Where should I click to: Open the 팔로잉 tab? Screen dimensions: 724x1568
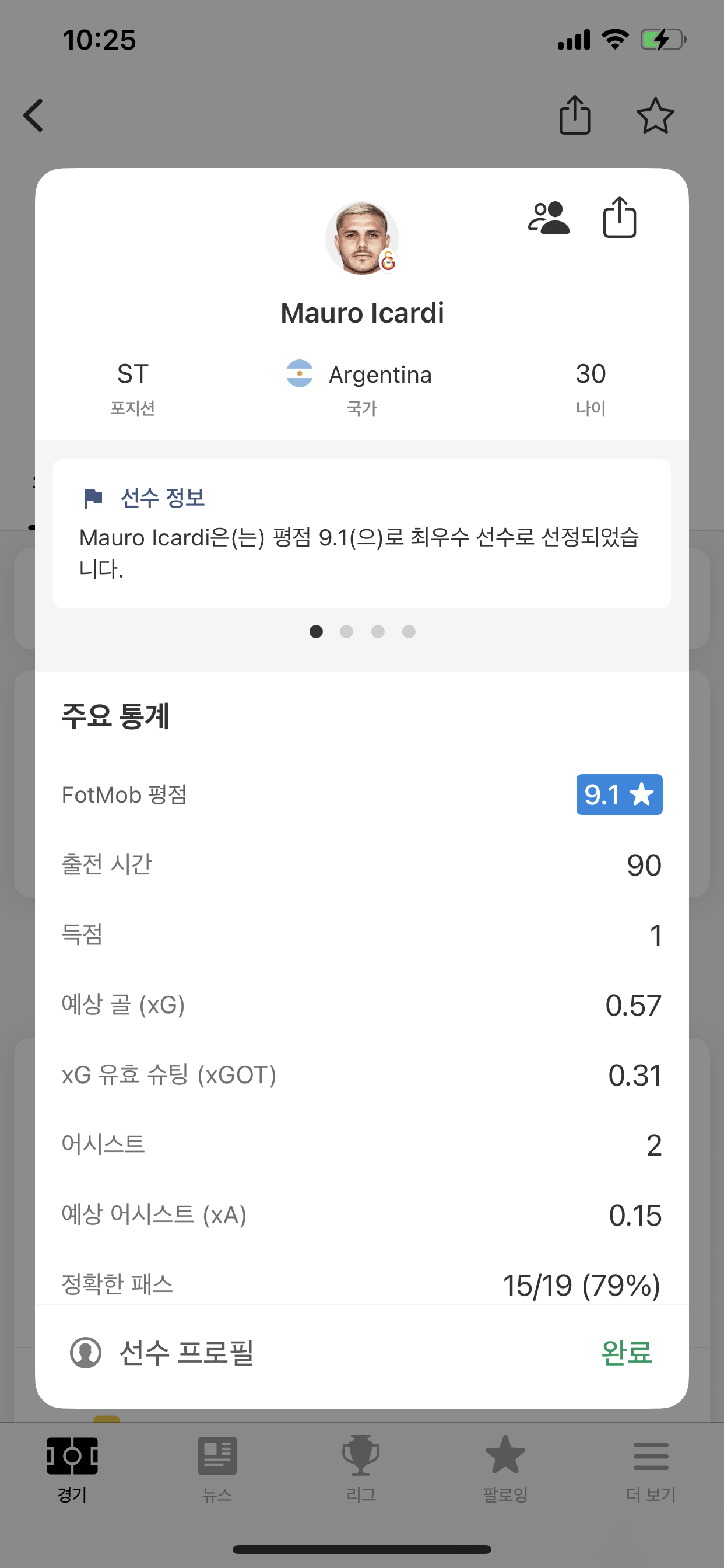click(x=505, y=1466)
